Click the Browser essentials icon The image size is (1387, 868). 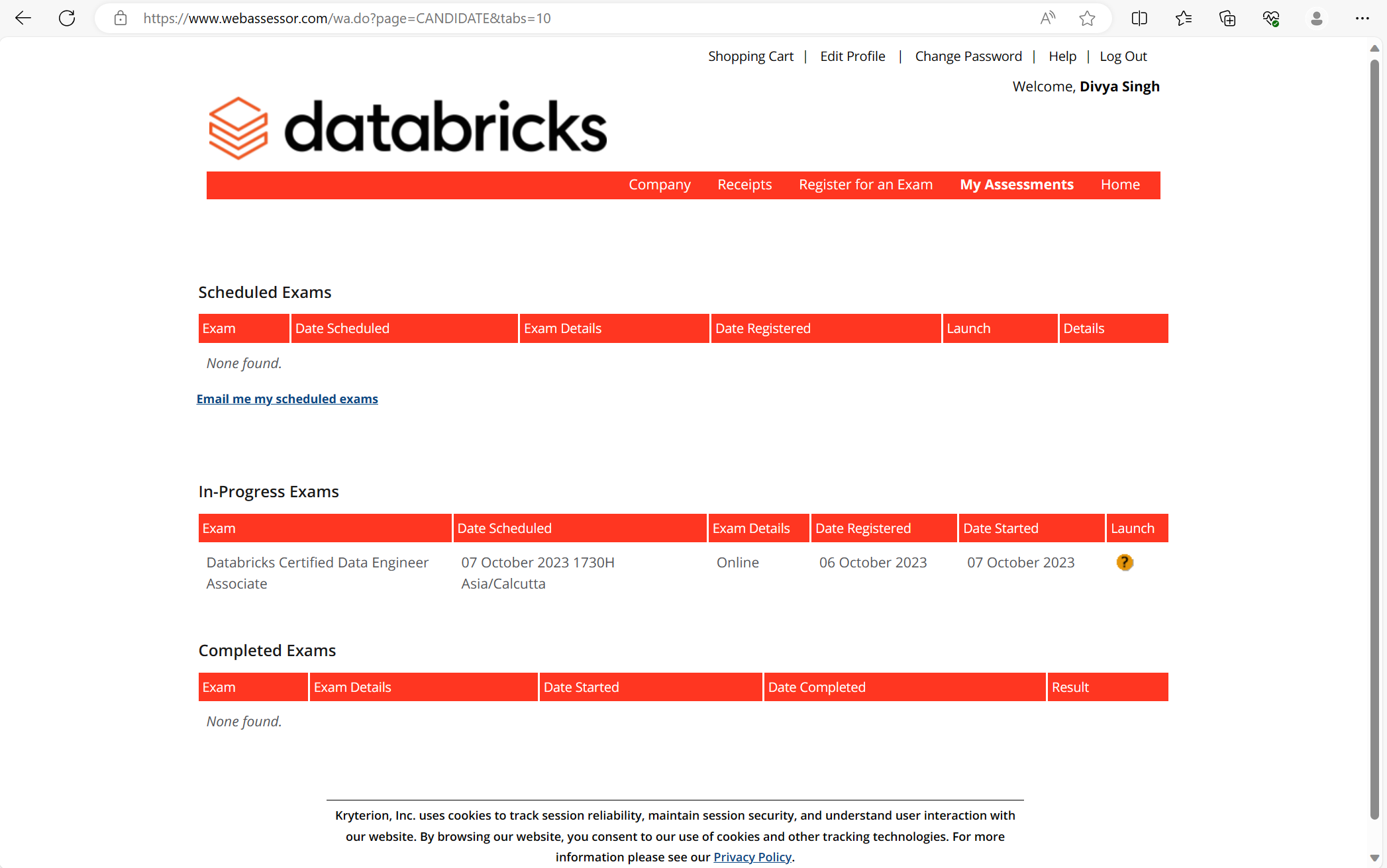pos(1271,18)
